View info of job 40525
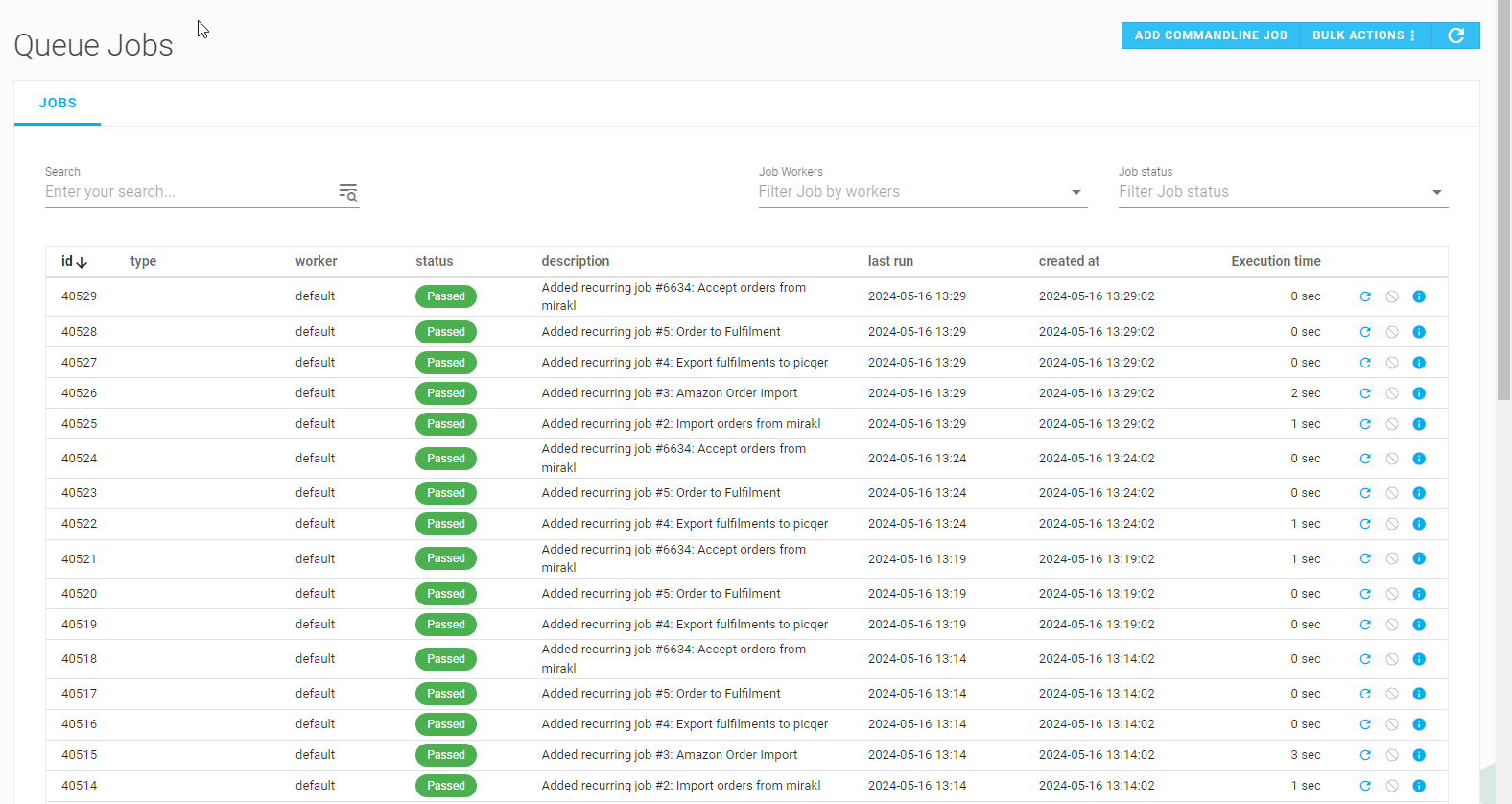Image resolution: width=1512 pixels, height=804 pixels. click(1419, 424)
